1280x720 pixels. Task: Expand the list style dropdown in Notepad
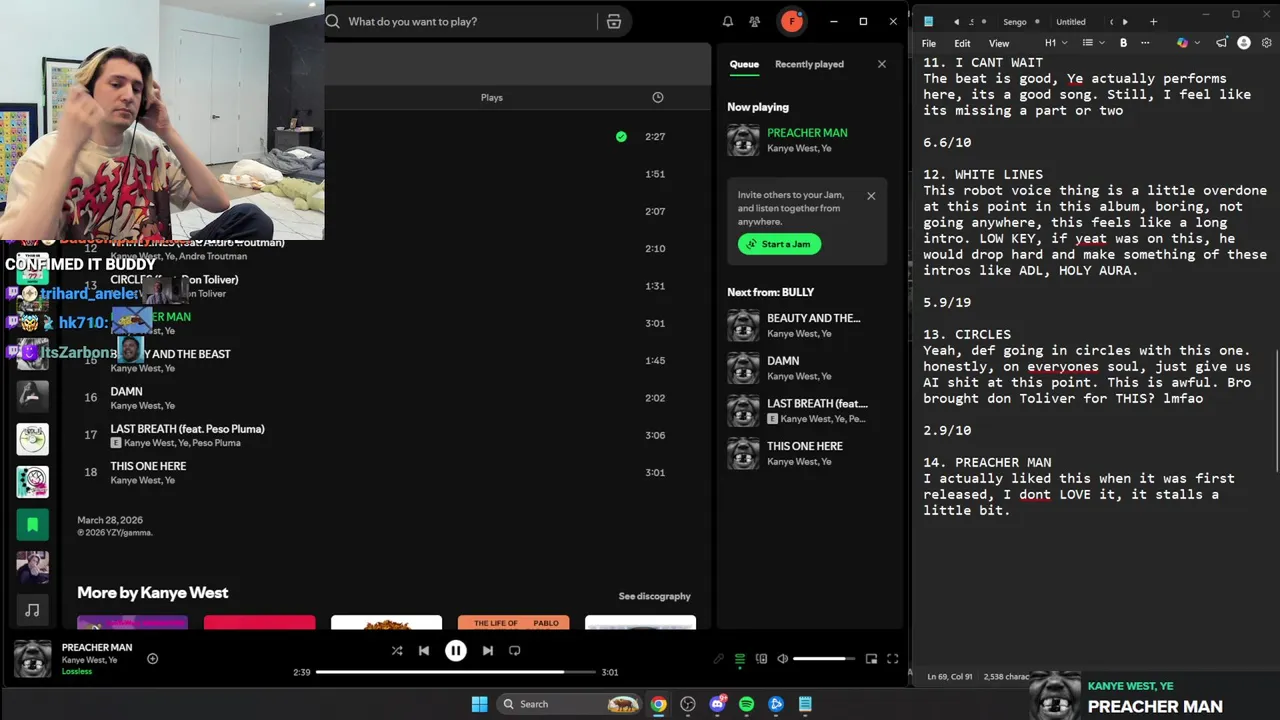(x=1093, y=43)
